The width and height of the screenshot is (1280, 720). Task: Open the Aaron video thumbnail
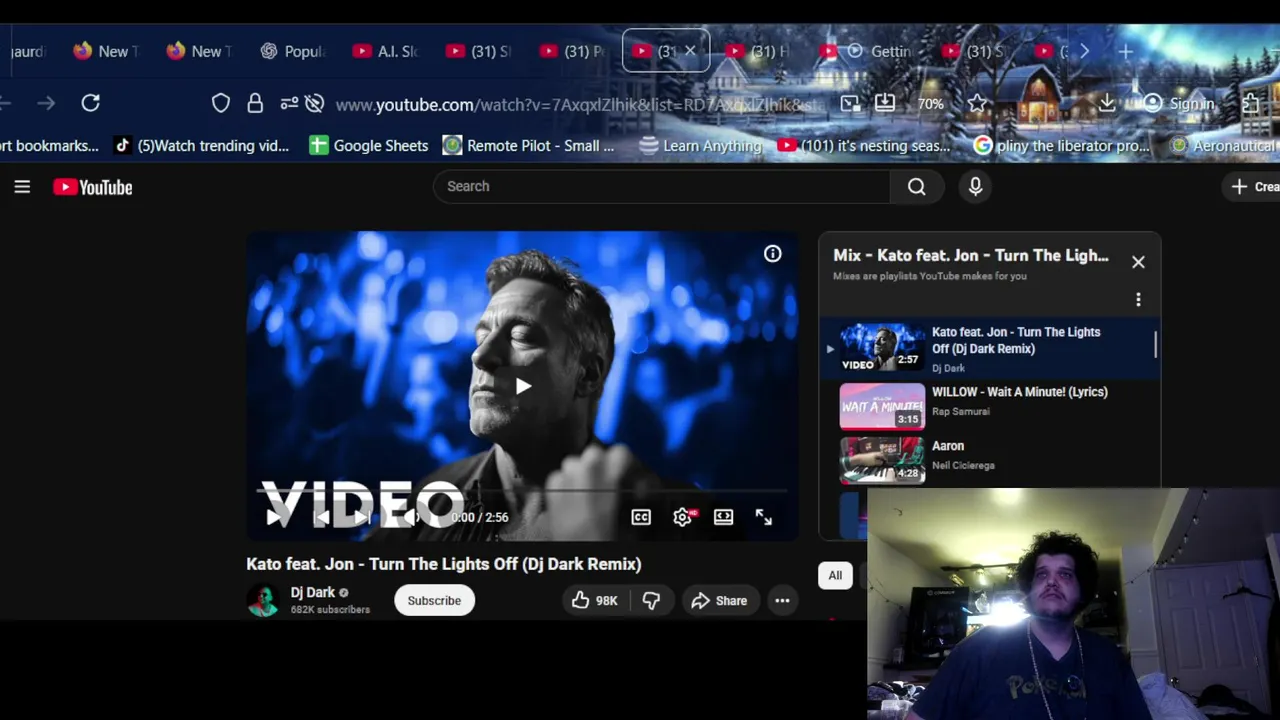[x=882, y=460]
